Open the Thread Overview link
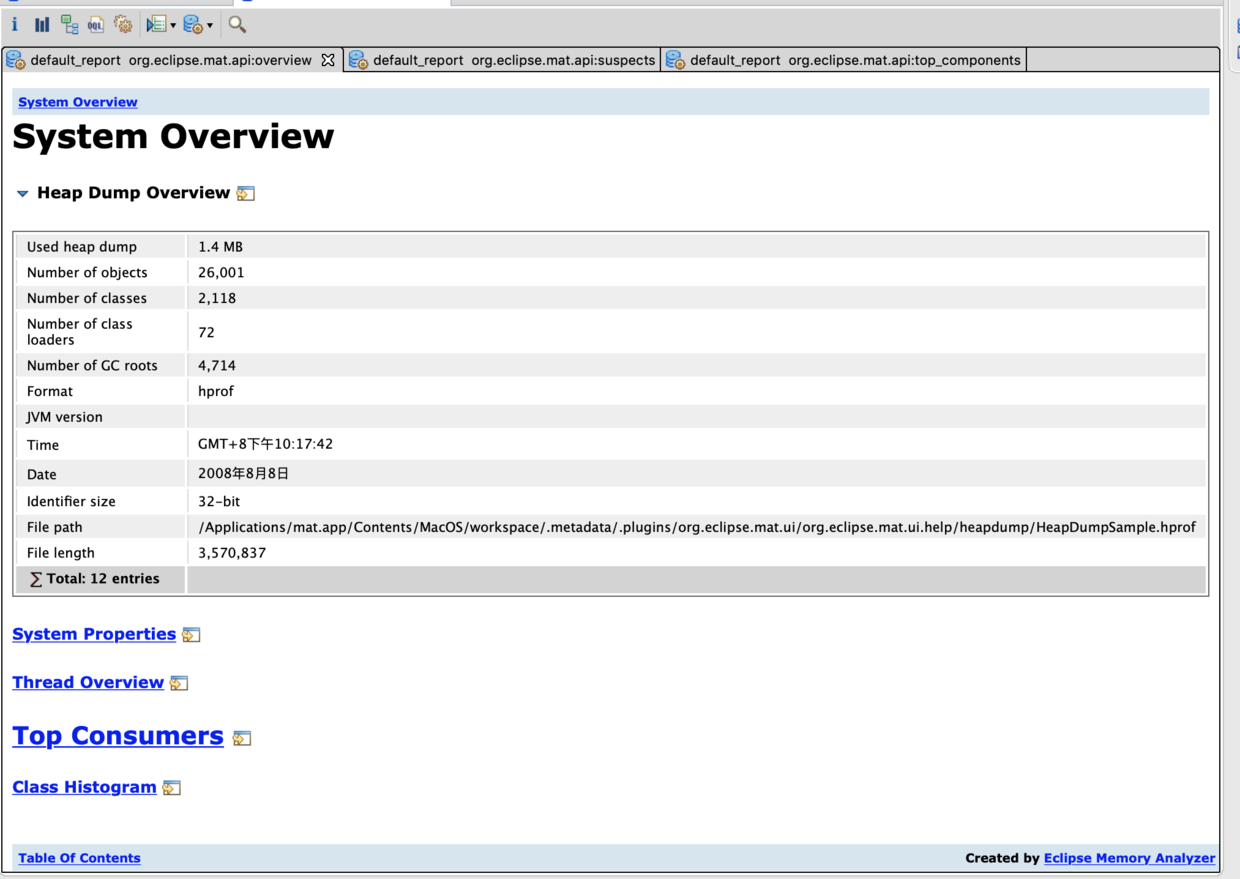 point(88,682)
